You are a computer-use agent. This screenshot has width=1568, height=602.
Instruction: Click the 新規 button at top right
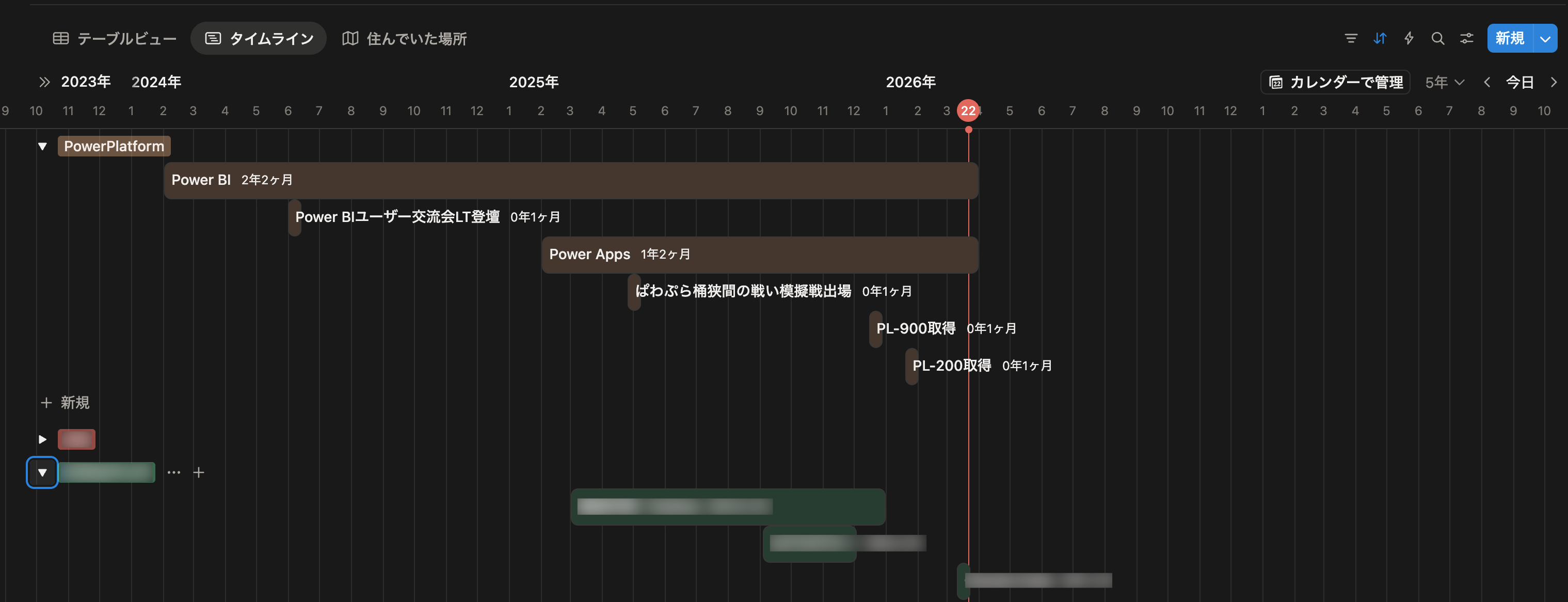click(x=1510, y=38)
